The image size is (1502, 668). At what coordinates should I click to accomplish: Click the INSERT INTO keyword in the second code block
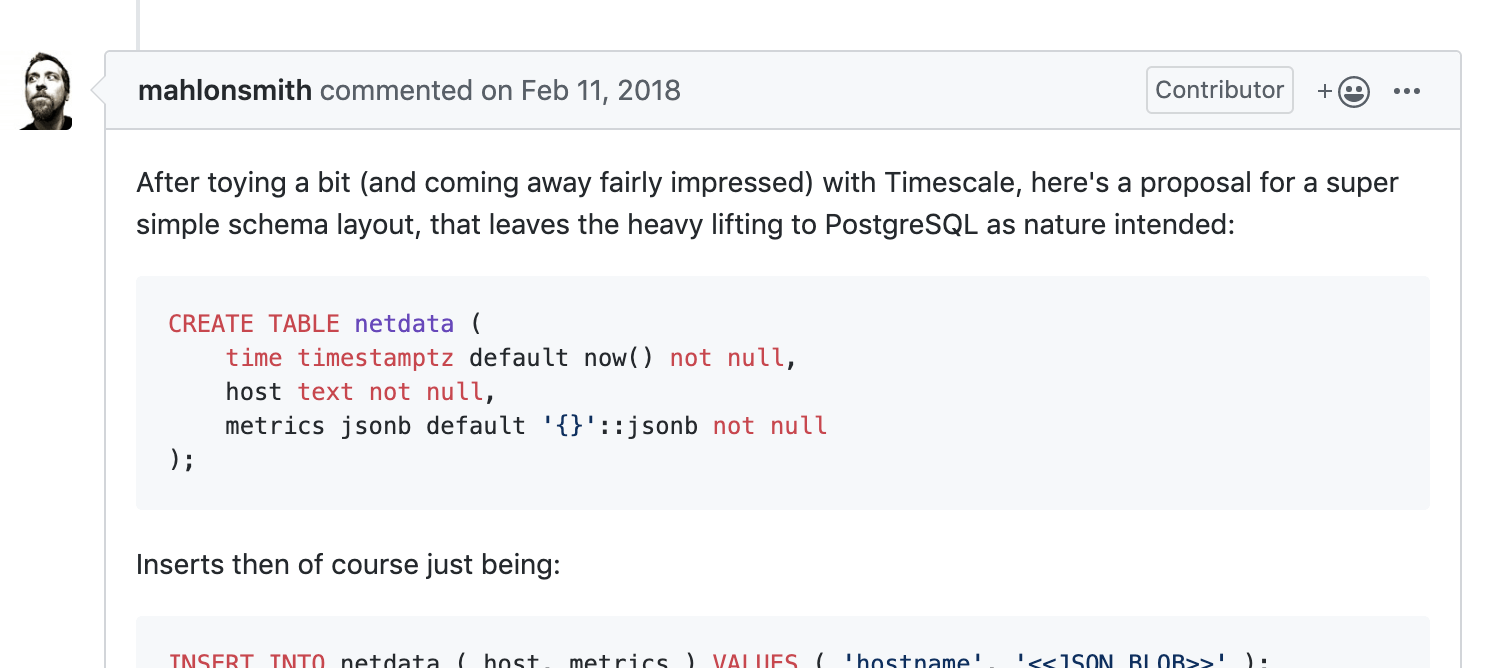[x=246, y=661]
